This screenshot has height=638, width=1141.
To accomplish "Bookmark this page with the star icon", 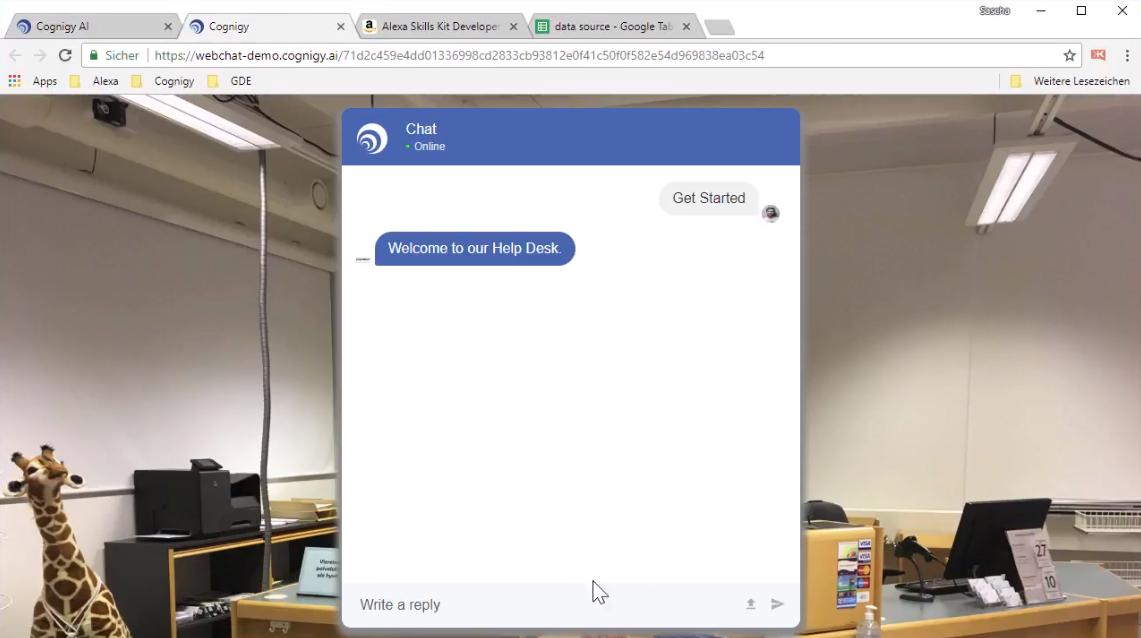I will (x=1069, y=56).
